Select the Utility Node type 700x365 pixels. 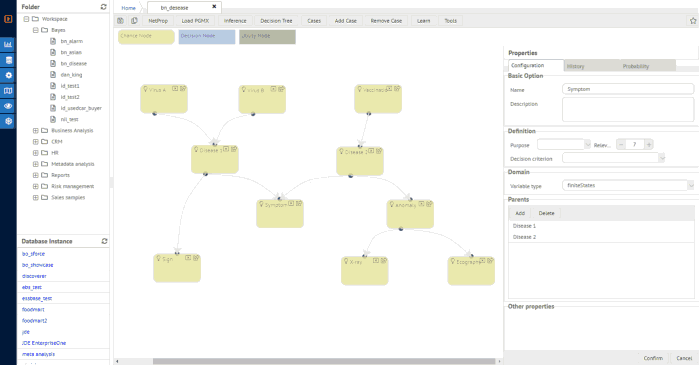pyautogui.click(x=267, y=37)
